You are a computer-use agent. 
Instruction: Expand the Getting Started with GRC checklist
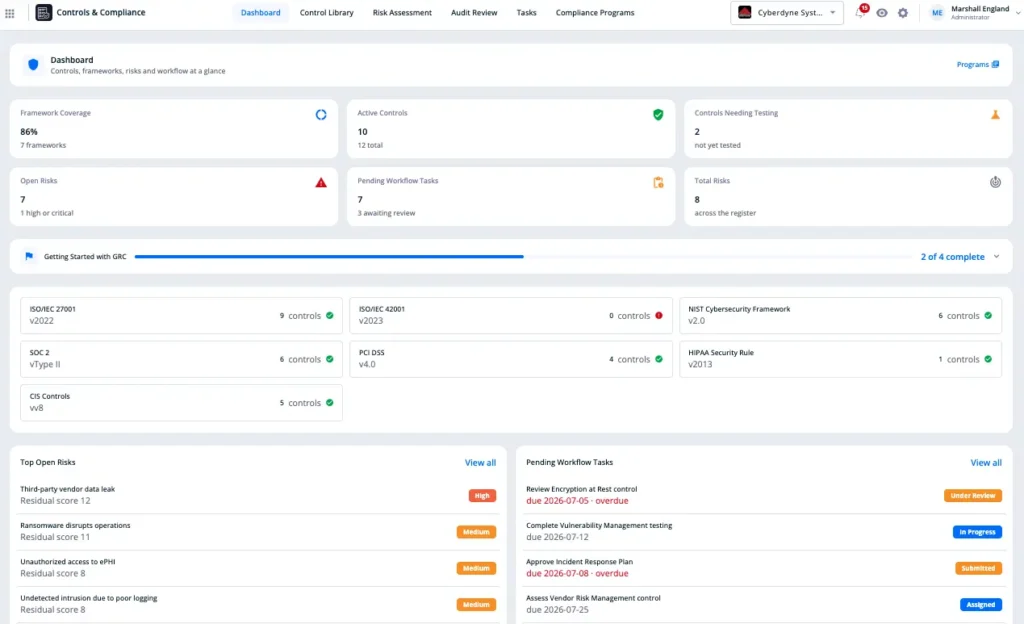tap(997, 257)
